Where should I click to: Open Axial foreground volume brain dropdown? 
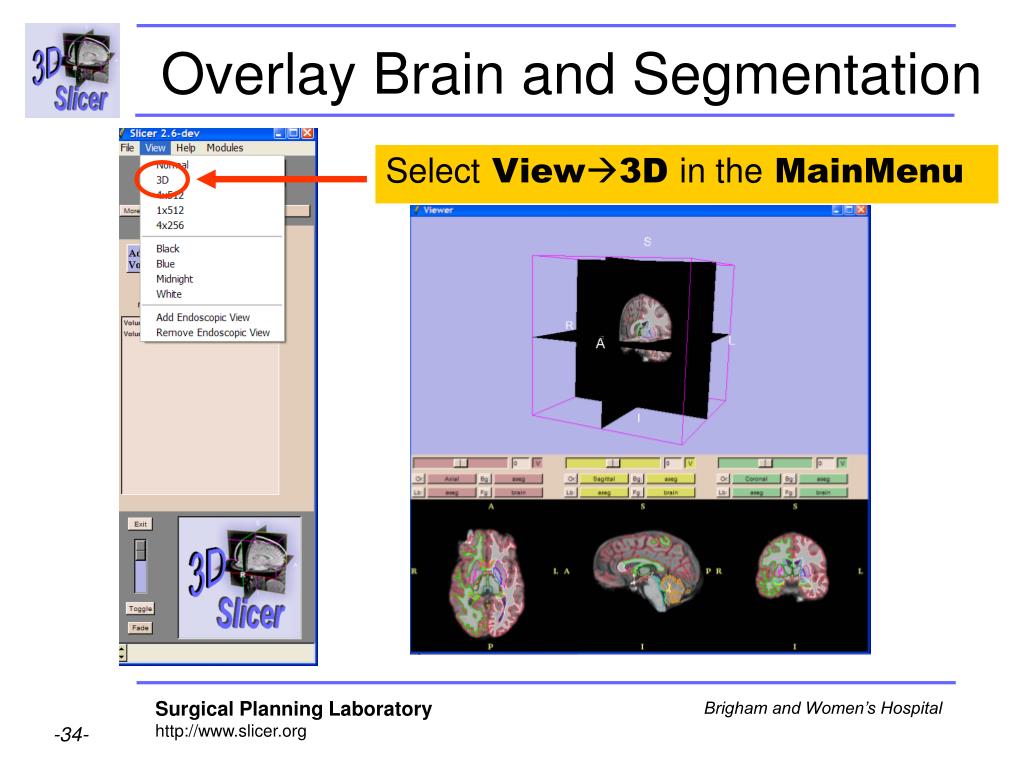(x=519, y=492)
